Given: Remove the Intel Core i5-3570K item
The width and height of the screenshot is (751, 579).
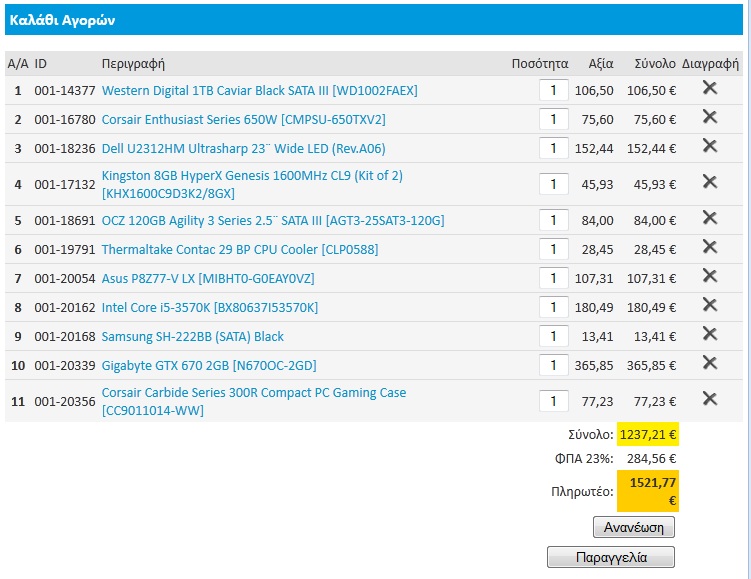Looking at the screenshot, I should click(x=709, y=305).
